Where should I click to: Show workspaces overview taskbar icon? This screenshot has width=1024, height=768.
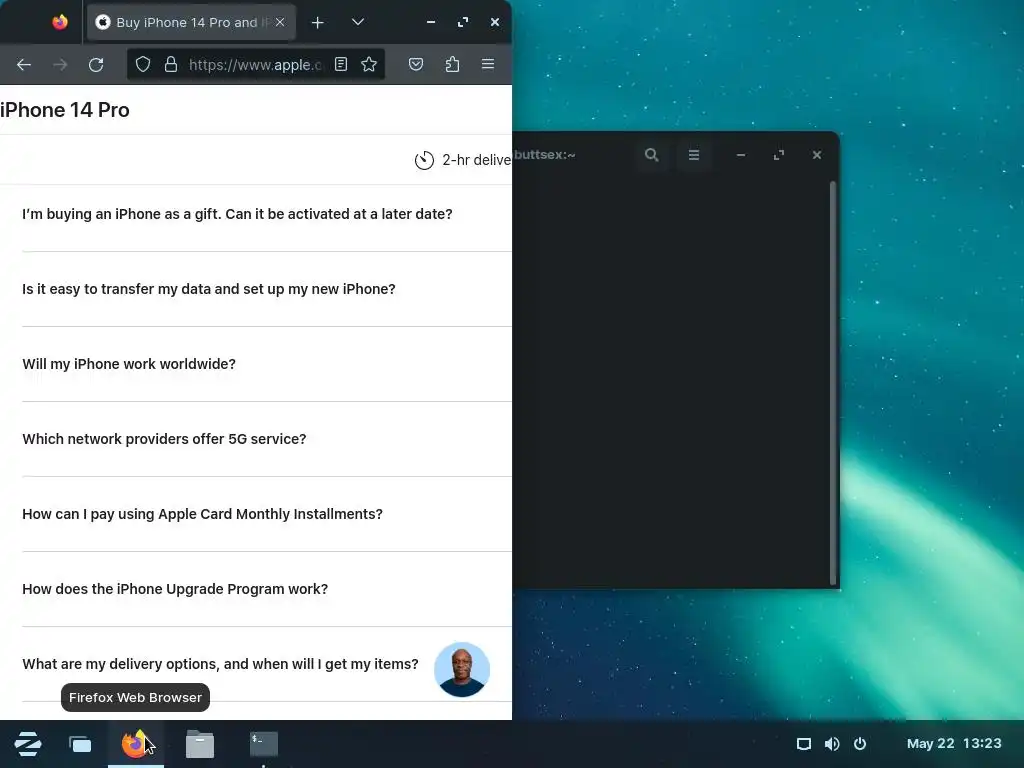point(80,744)
